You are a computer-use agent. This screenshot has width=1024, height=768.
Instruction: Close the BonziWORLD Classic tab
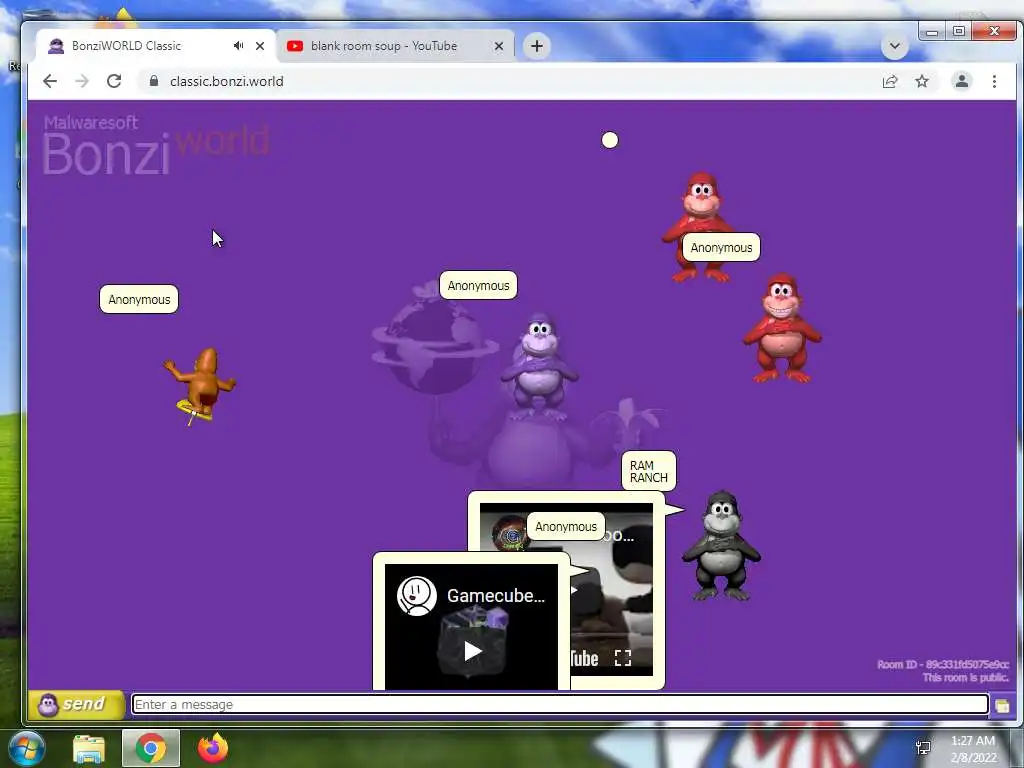(x=260, y=46)
